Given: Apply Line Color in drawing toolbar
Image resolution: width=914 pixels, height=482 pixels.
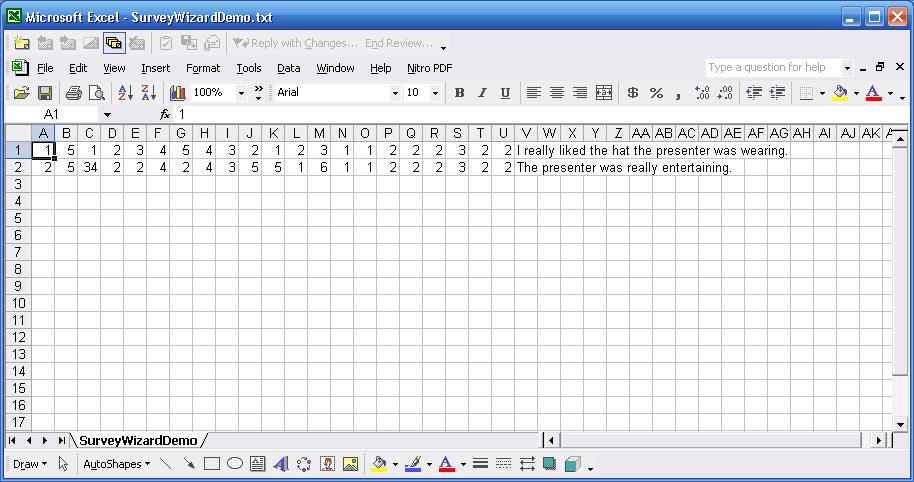Looking at the screenshot, I should tap(413, 464).
